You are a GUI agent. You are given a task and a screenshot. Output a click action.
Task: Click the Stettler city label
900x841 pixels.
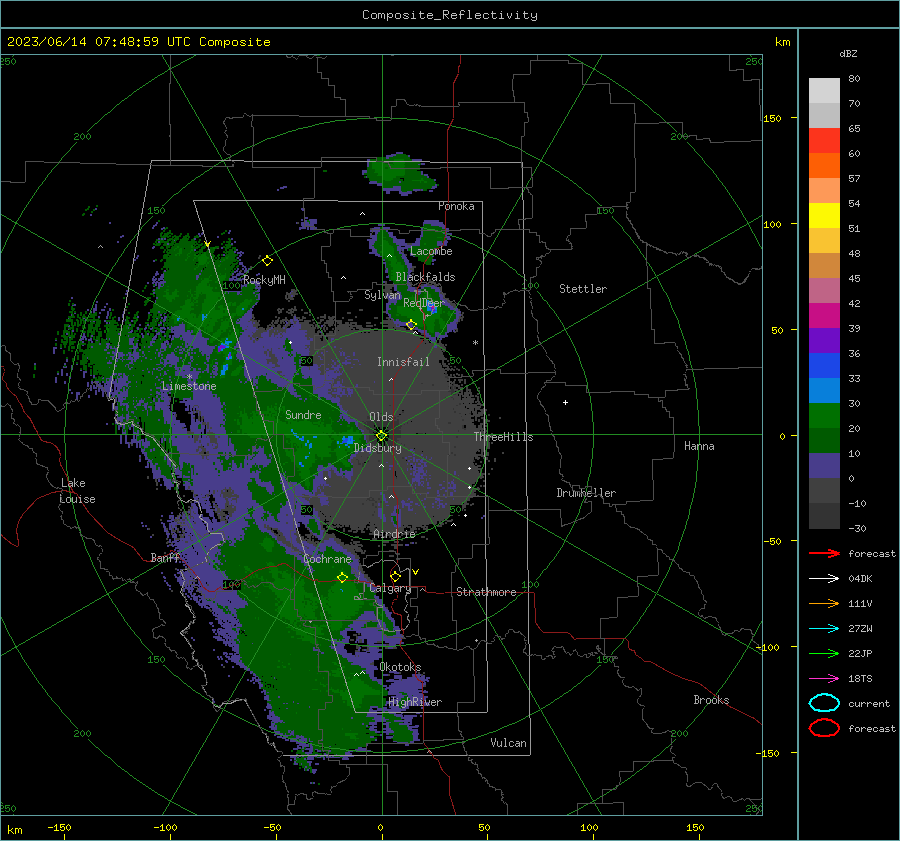(x=583, y=289)
